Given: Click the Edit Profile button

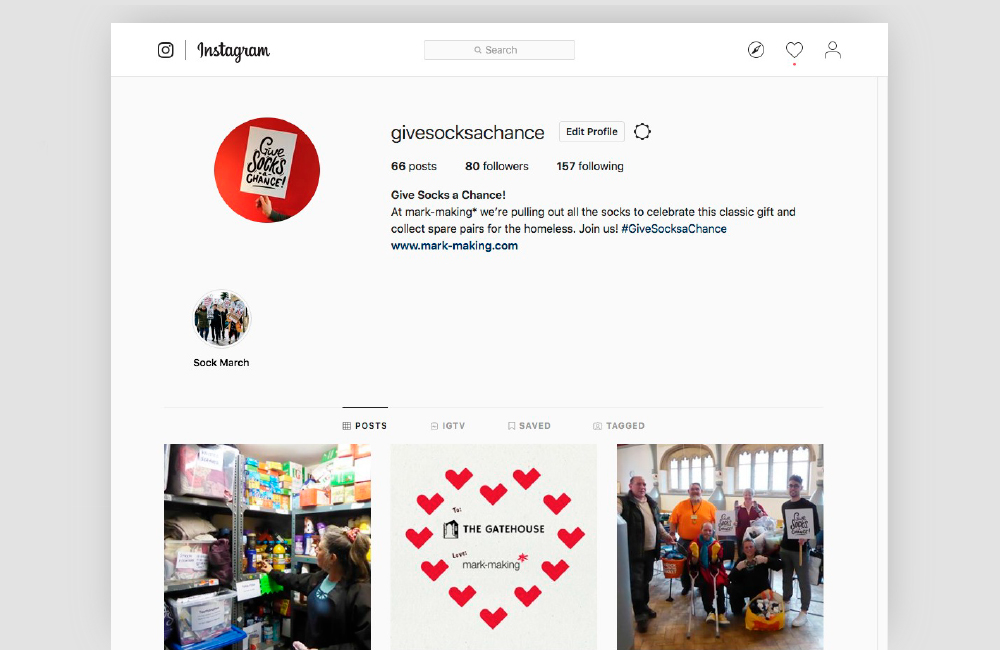Looking at the screenshot, I should point(592,131).
